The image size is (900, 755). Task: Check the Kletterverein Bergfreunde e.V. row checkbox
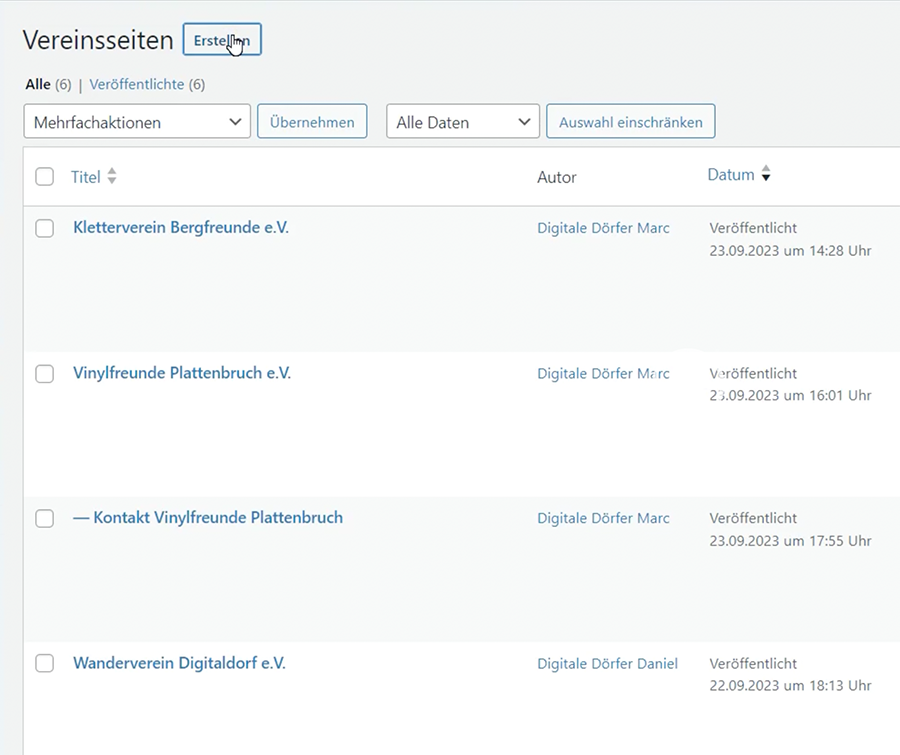(44, 229)
